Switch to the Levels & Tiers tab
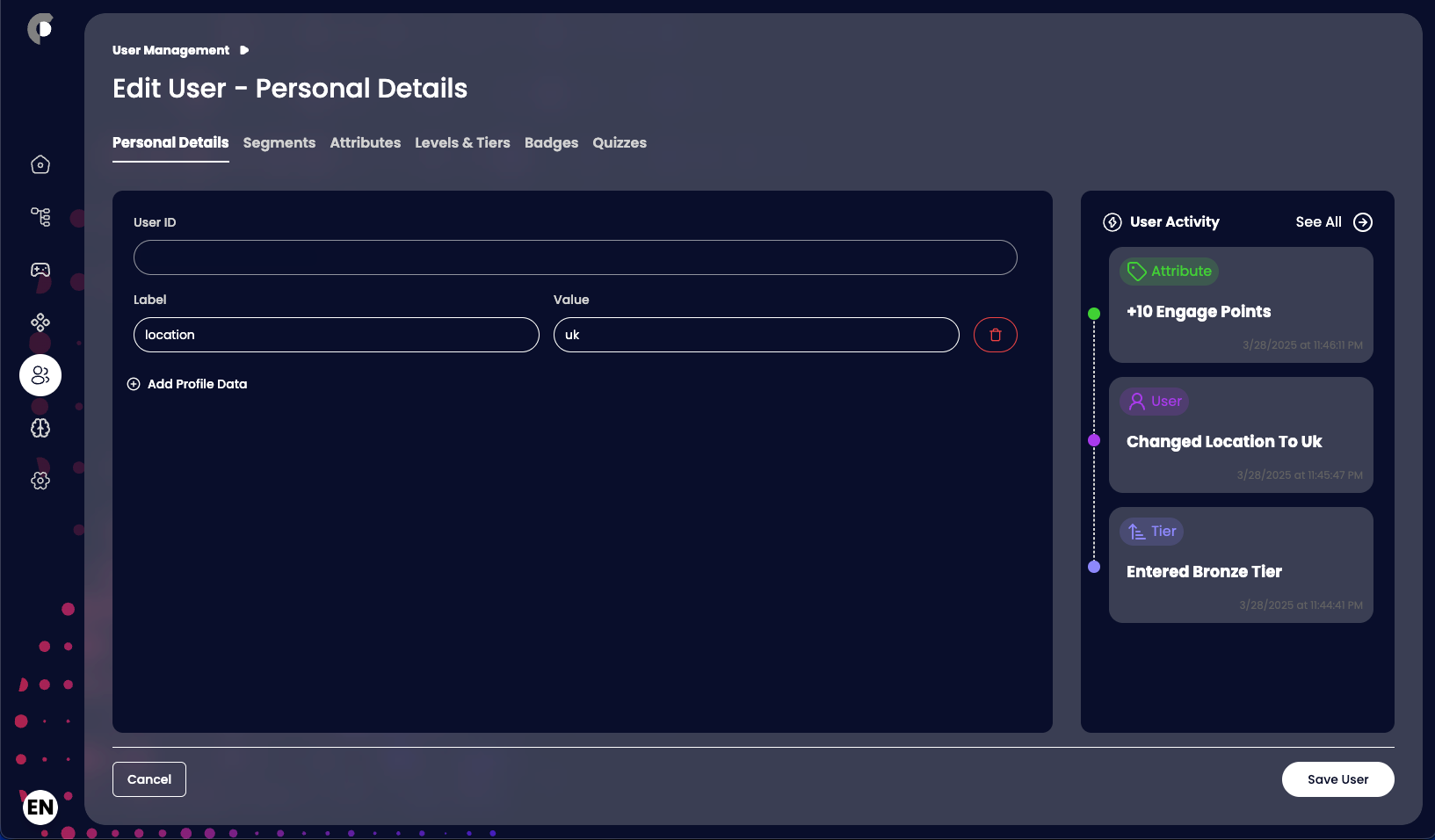Viewport: 1435px width, 840px height. 462,142
